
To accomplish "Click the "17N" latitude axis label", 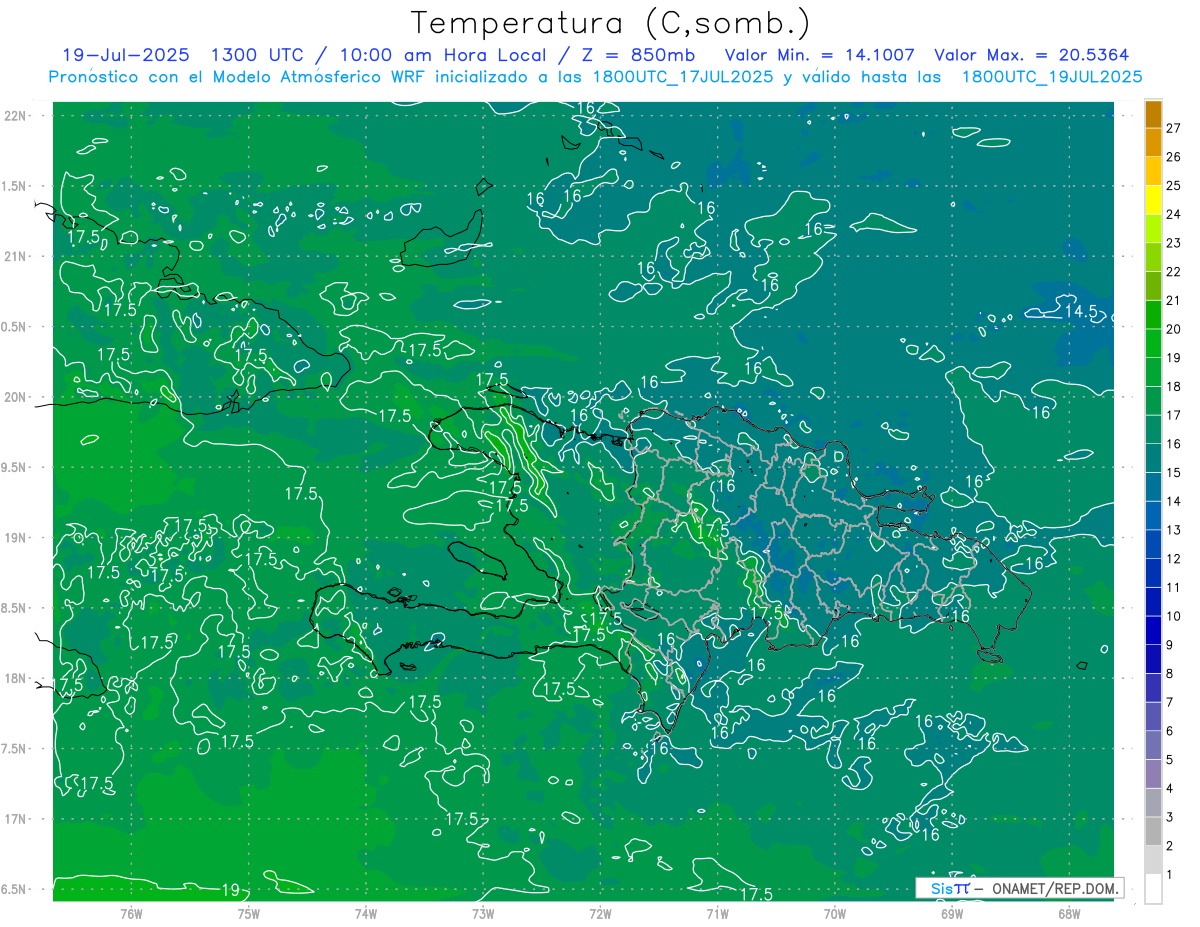I will pyautogui.click(x=16, y=819).
